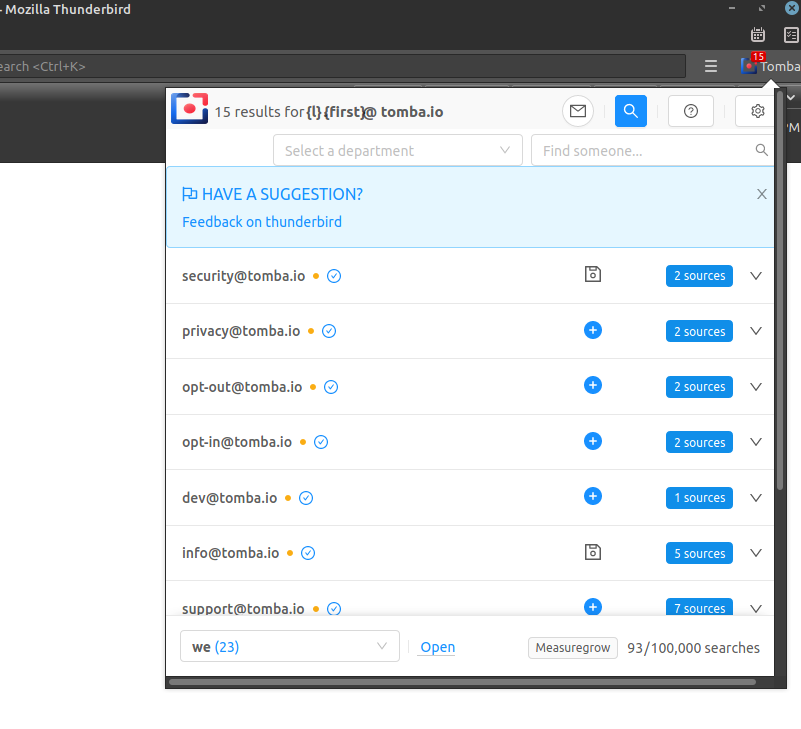801x729 pixels.
Task: Select the info@tomba.io email text
Action: [230, 553]
